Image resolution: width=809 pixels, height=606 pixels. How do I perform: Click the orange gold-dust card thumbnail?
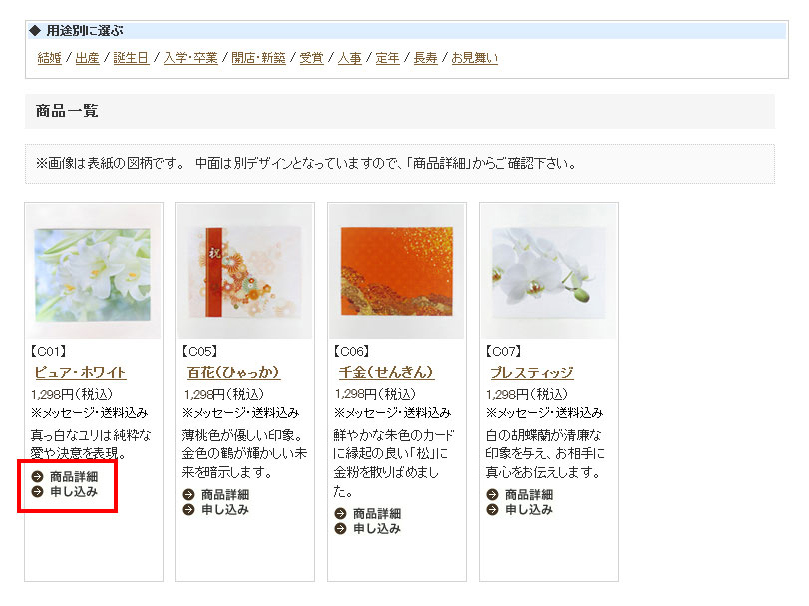(397, 272)
